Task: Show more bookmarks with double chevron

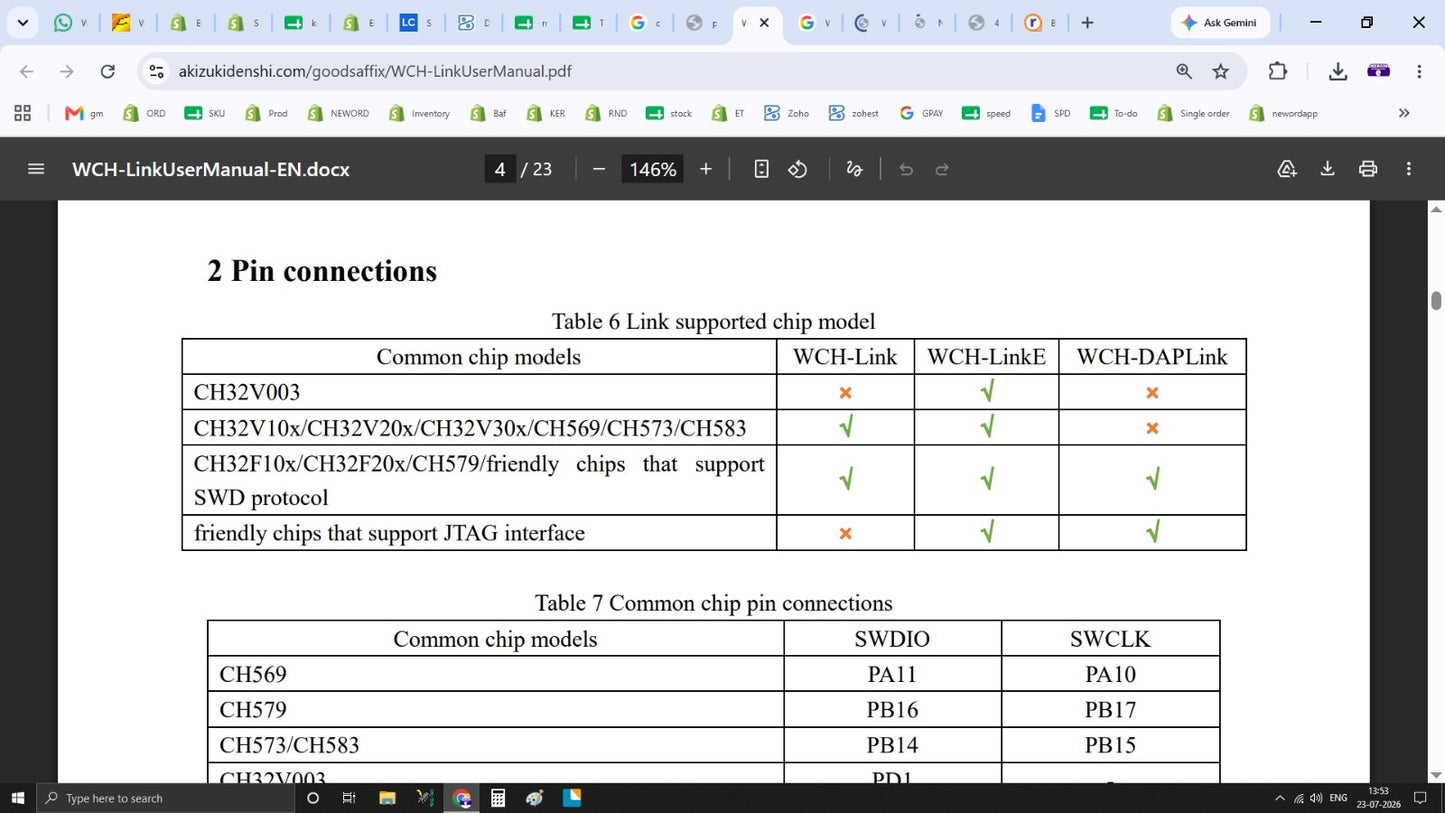Action: [1404, 113]
